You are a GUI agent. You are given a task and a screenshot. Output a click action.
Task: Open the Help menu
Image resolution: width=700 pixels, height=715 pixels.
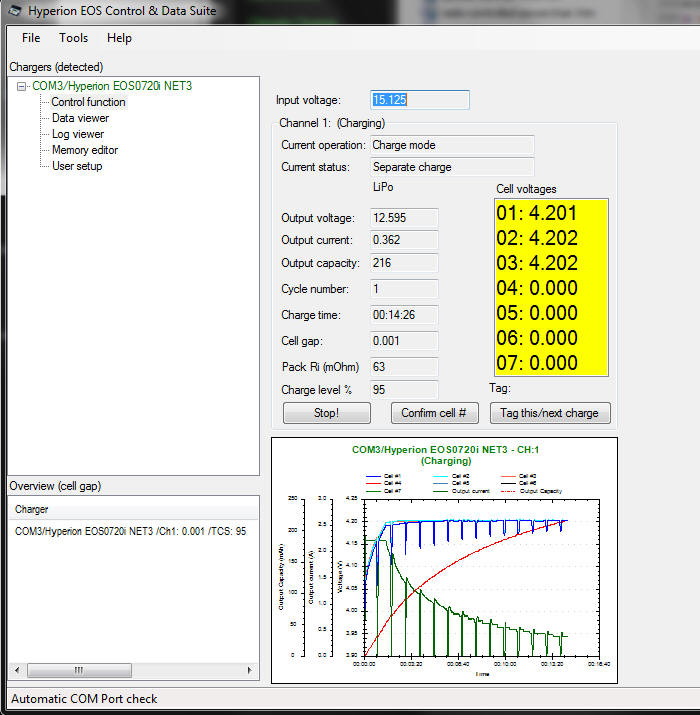119,38
